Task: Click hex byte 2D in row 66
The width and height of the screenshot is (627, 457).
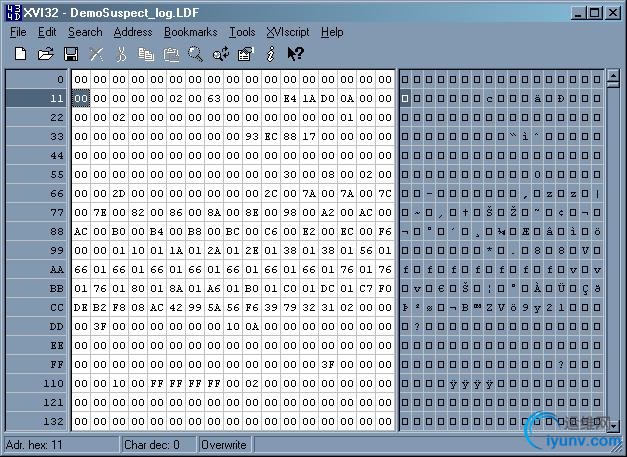Action: click(x=119, y=194)
